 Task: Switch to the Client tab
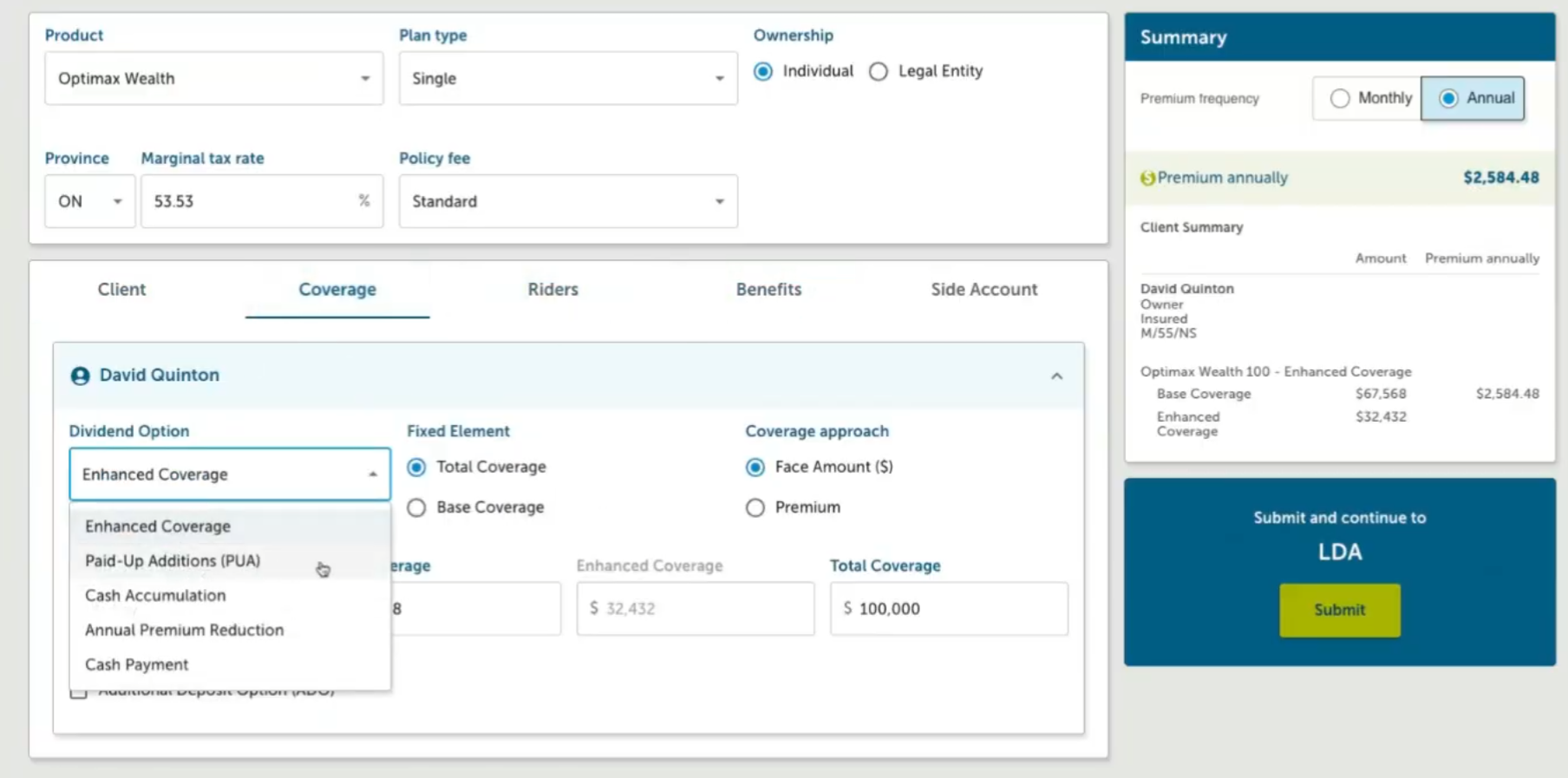coord(121,290)
